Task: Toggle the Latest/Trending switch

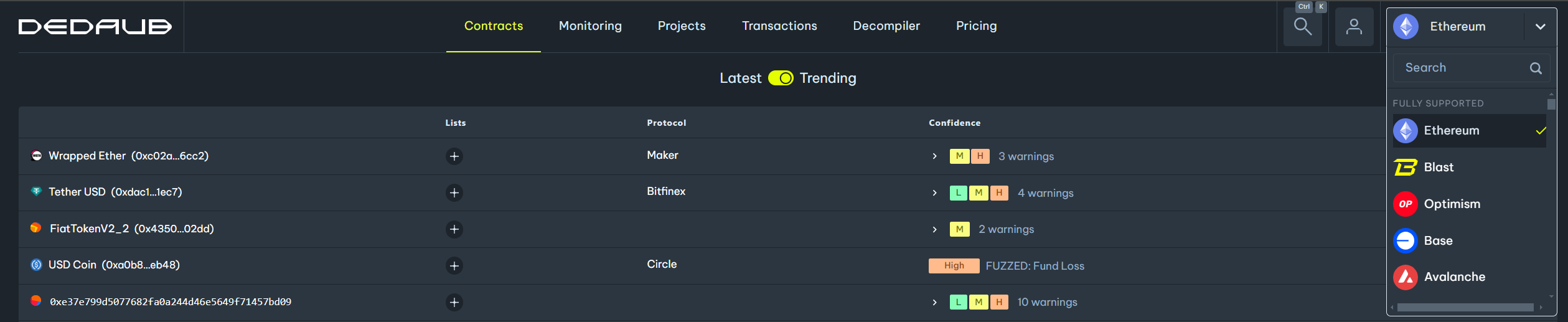Action: coord(780,78)
